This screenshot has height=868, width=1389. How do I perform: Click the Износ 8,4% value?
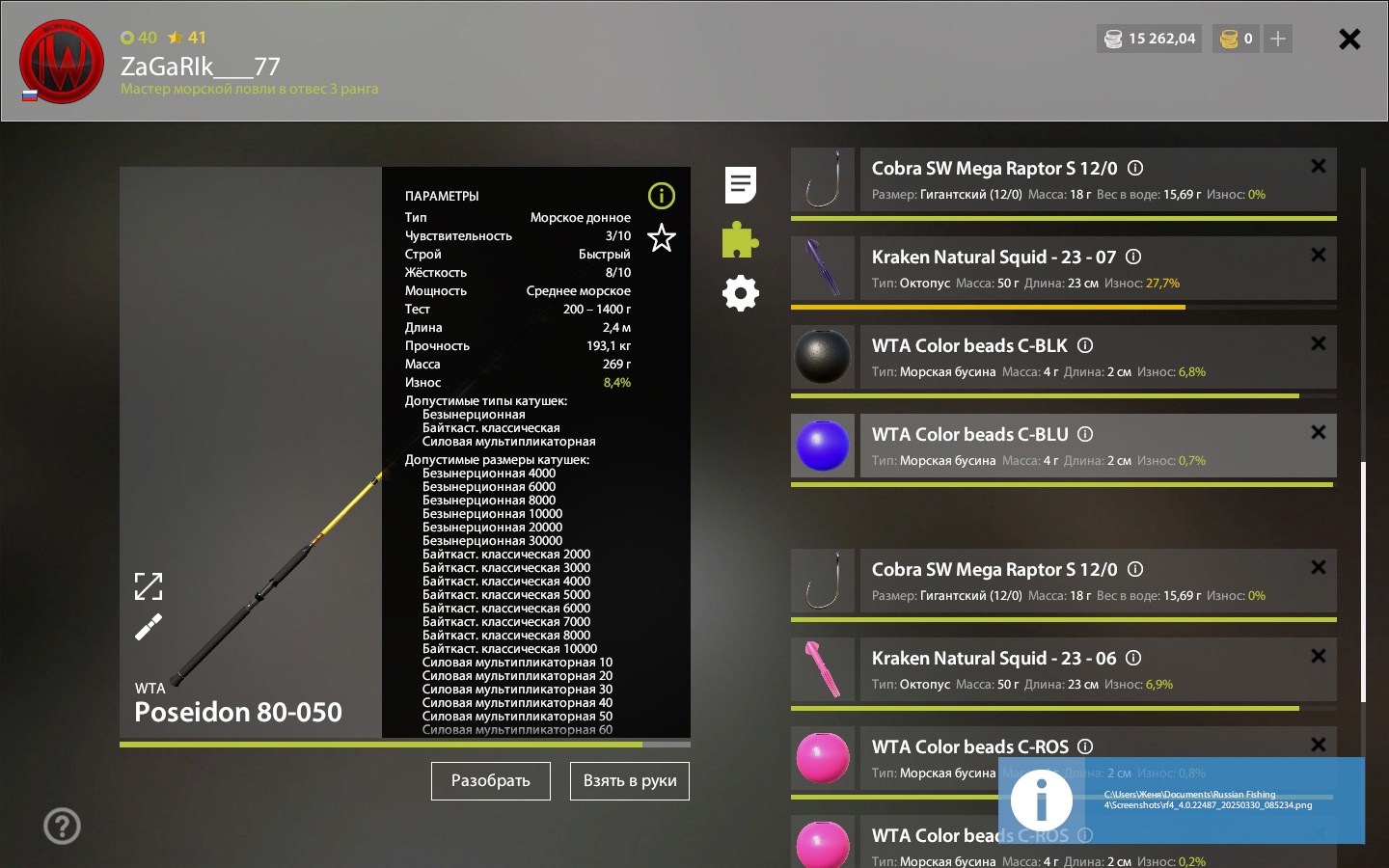click(617, 383)
